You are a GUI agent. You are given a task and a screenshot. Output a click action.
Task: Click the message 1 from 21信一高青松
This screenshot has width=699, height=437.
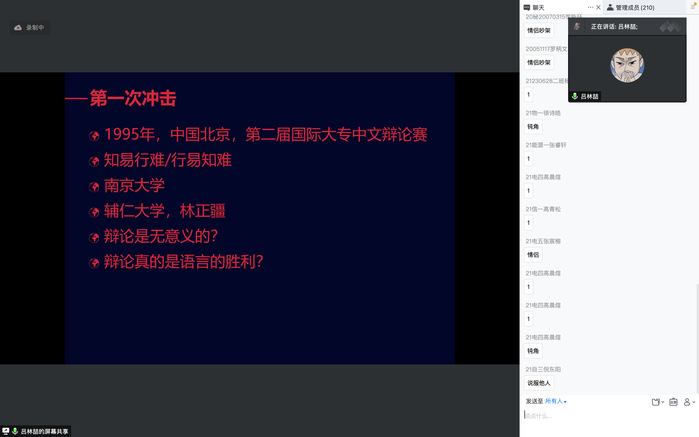[x=528, y=223]
